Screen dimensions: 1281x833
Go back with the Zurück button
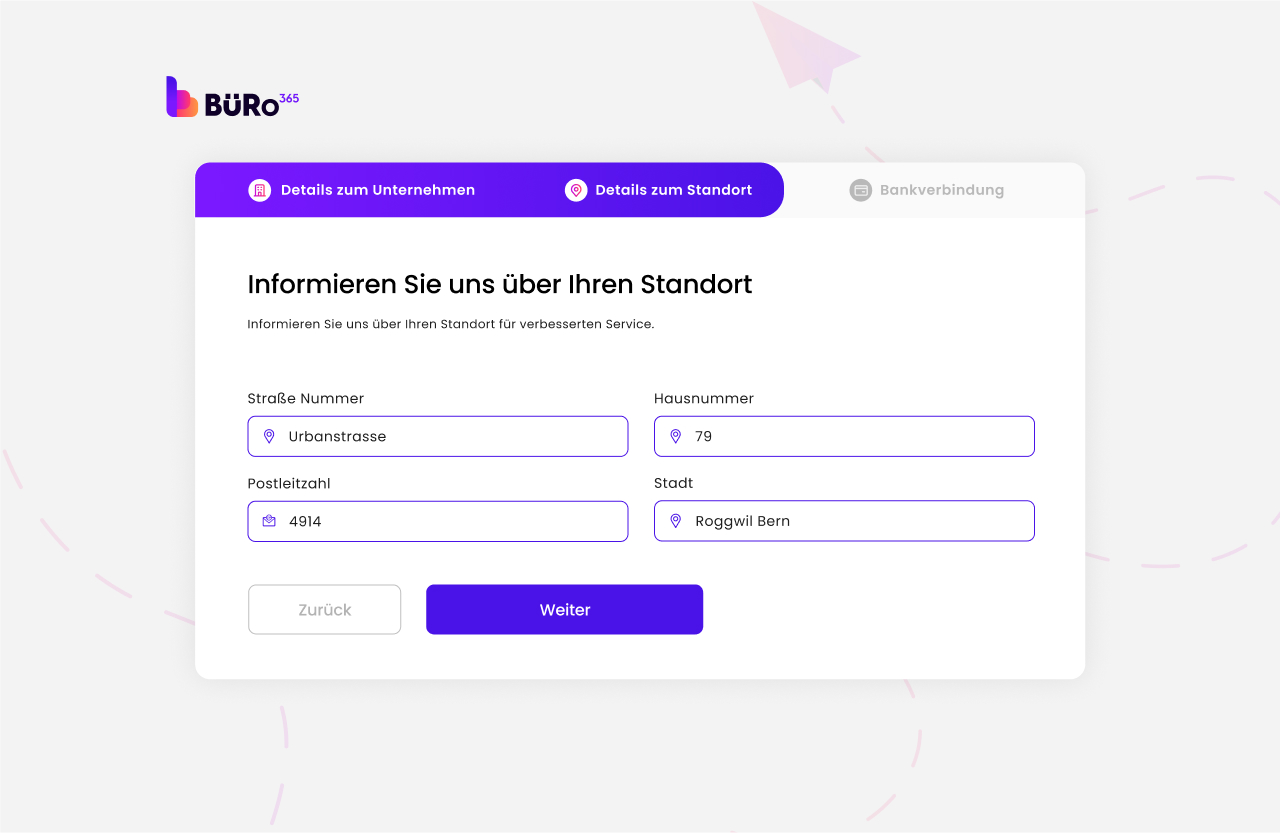point(324,610)
